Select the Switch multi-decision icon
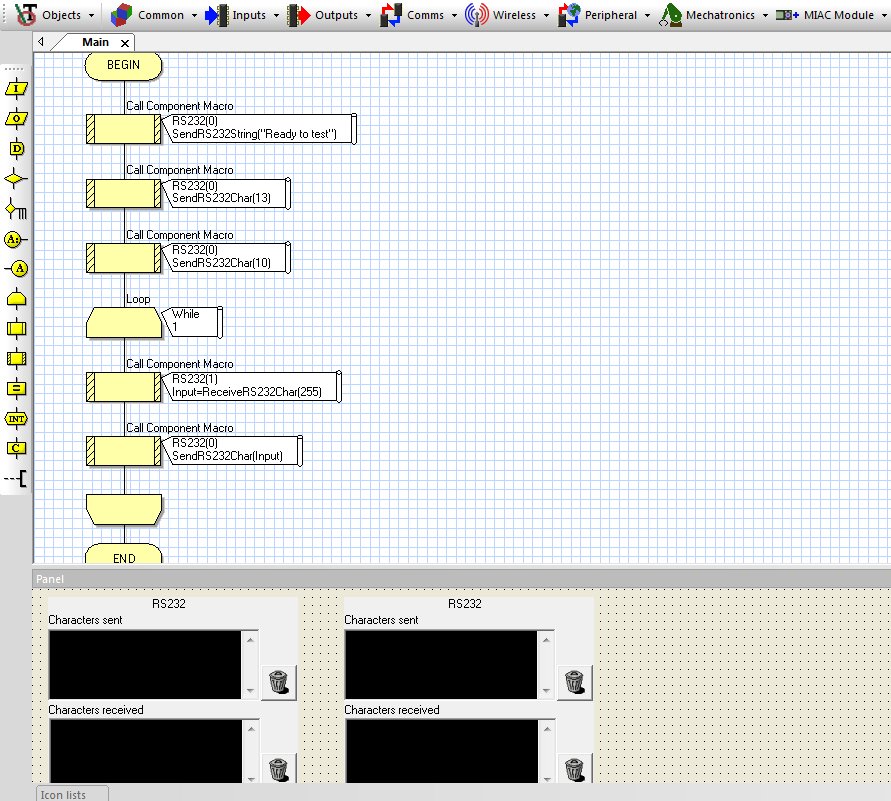Screen dimensions: 891x801 (x=16, y=209)
